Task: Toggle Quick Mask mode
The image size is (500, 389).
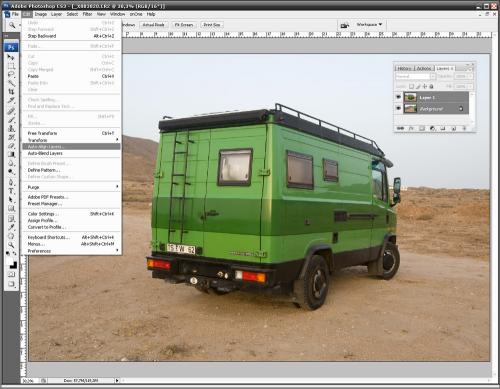Action: click(x=11, y=274)
